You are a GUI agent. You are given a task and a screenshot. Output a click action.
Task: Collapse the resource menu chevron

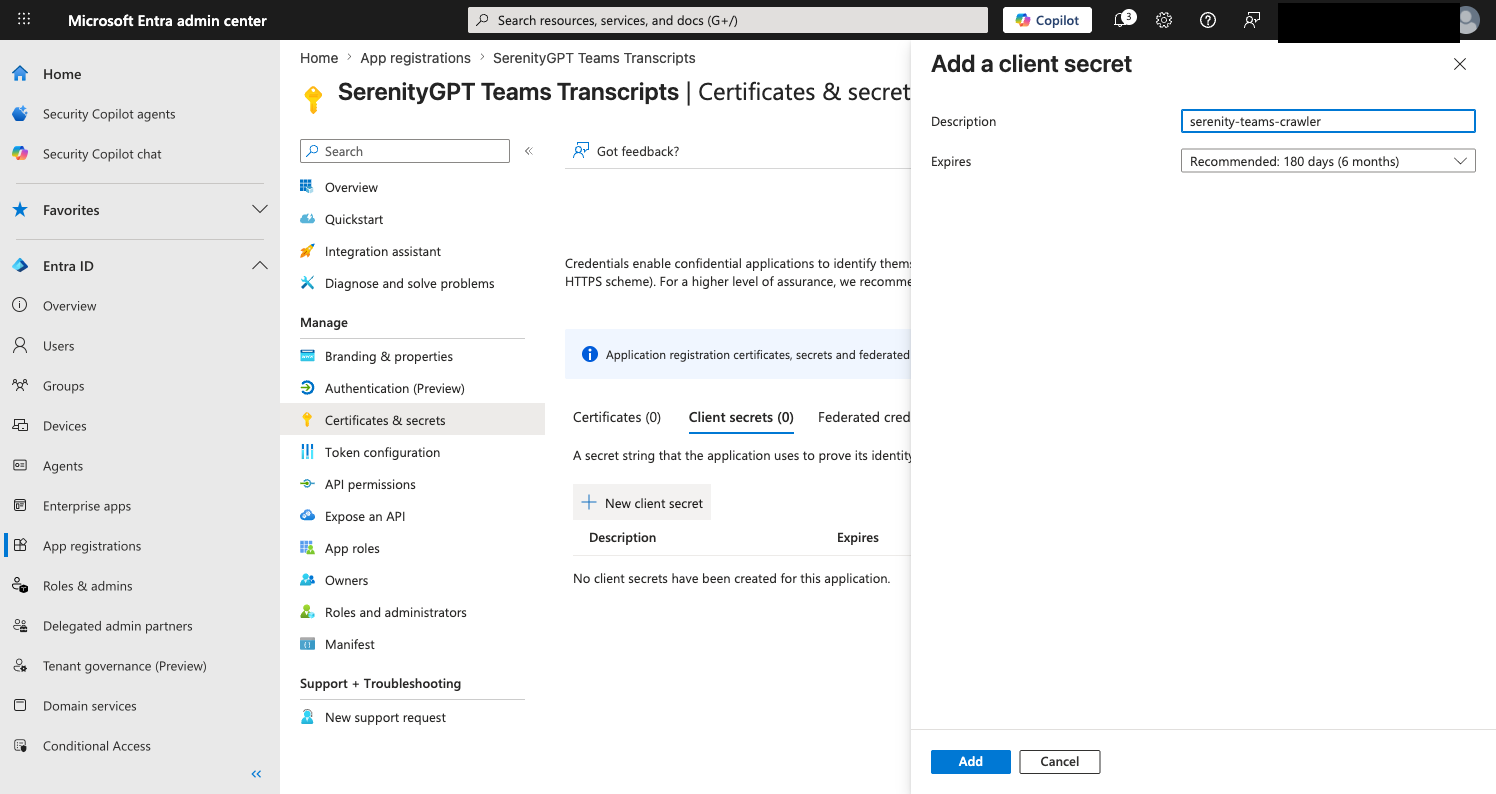pyautogui.click(x=529, y=151)
